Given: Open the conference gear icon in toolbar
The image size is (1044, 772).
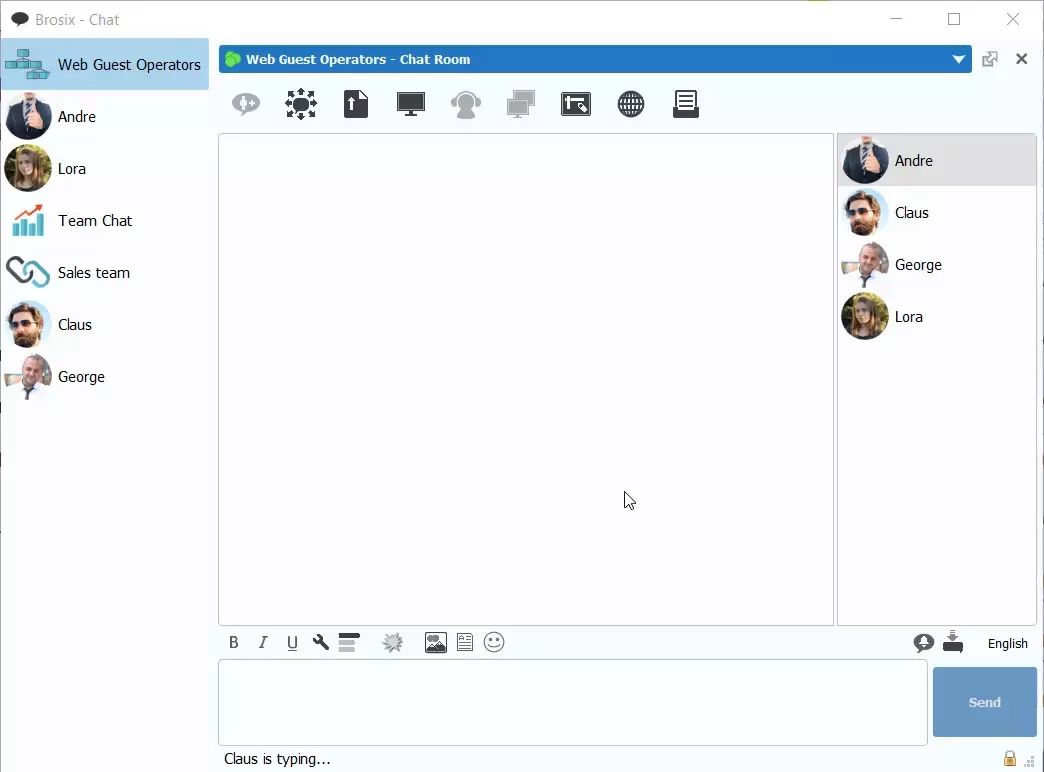Looking at the screenshot, I should 301,104.
